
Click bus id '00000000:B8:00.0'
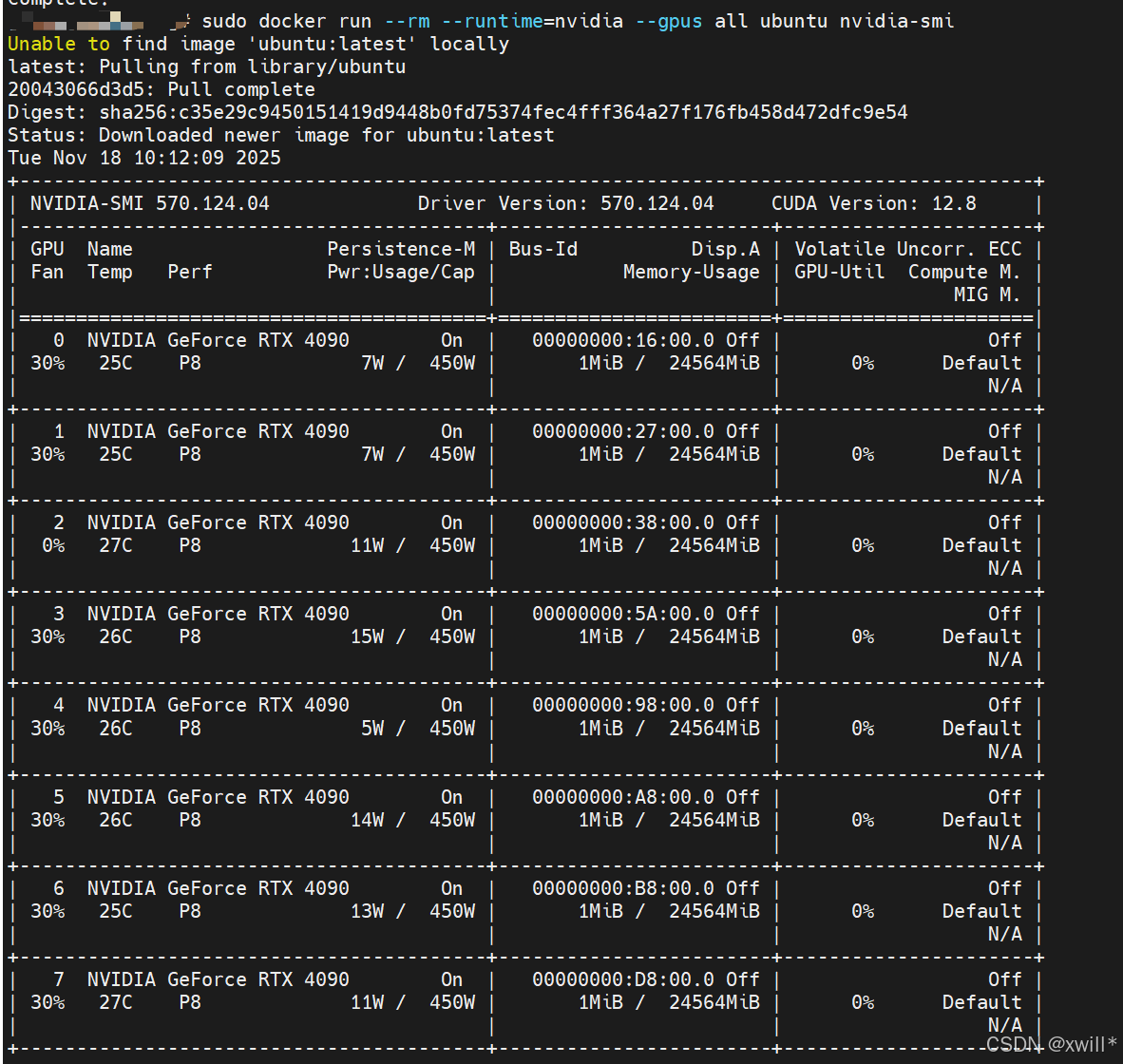coord(623,888)
